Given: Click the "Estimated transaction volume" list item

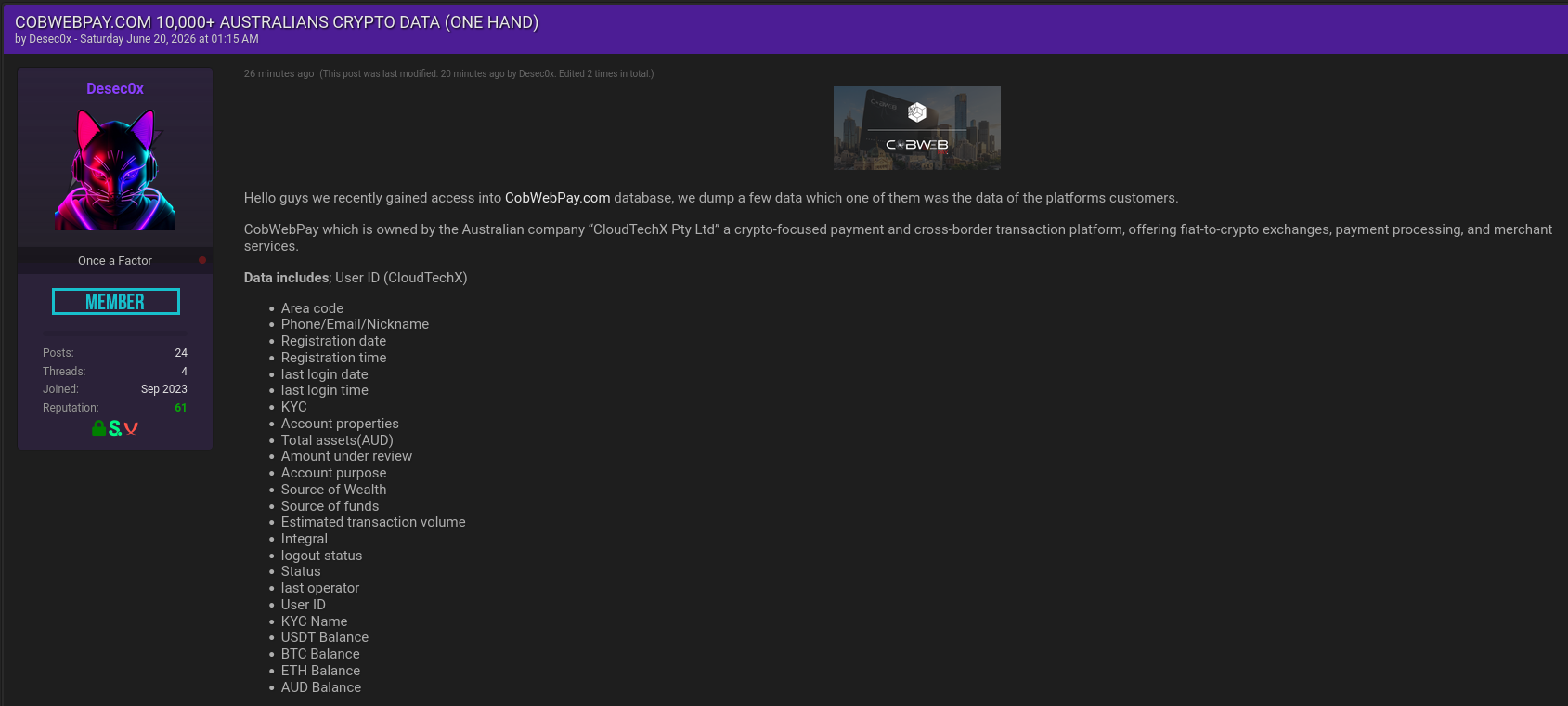Looking at the screenshot, I should 373,522.
